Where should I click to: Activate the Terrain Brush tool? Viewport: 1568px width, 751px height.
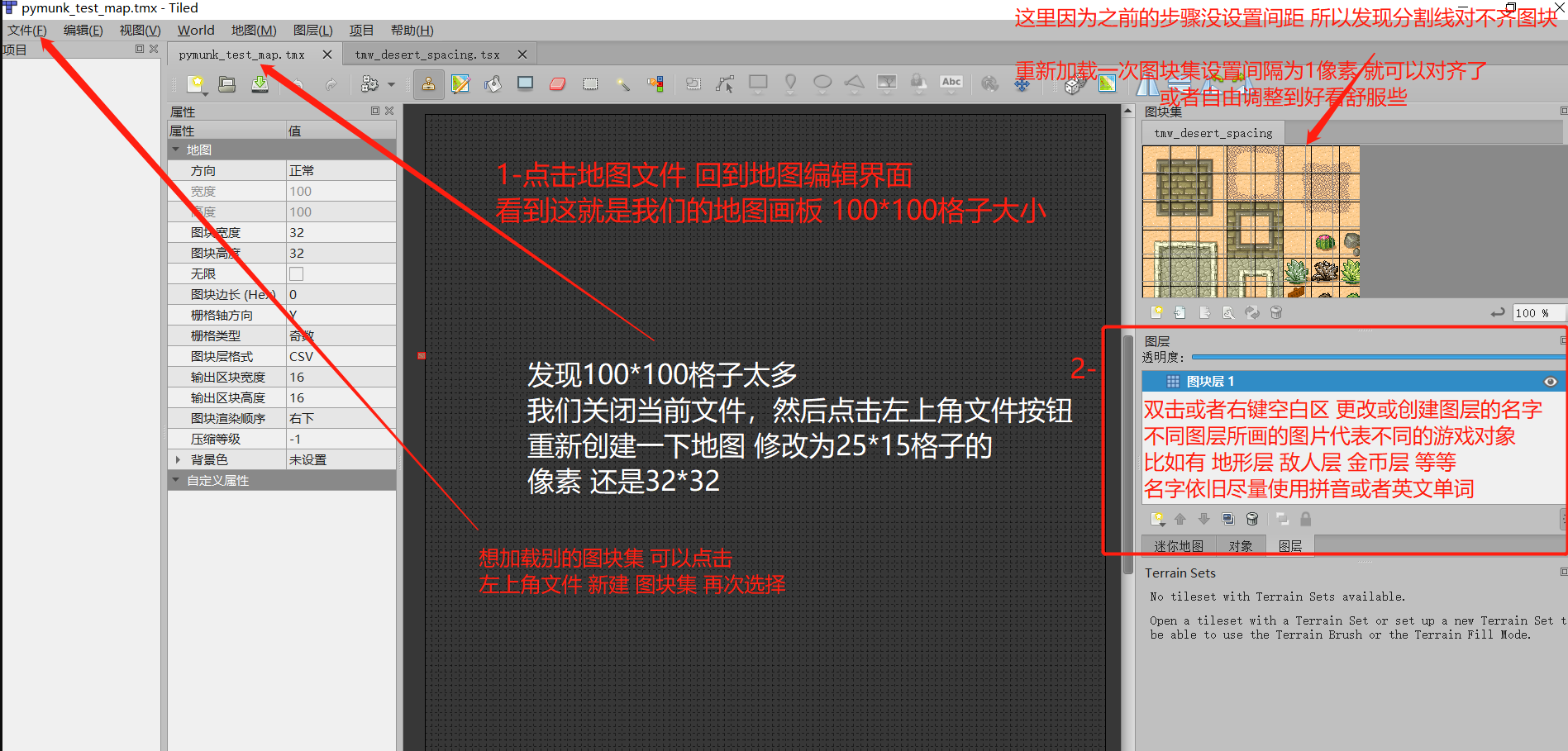click(460, 83)
